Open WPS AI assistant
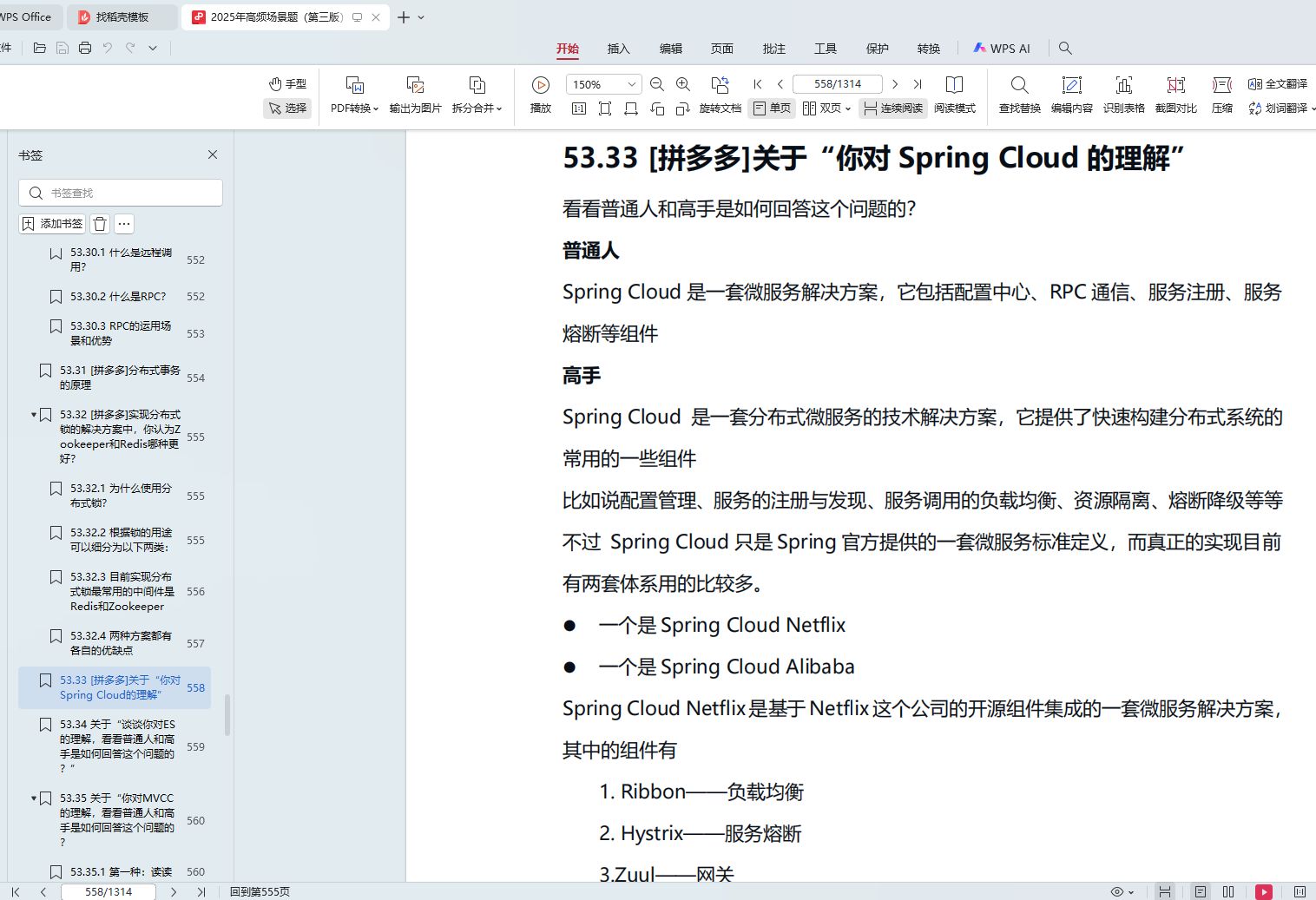 [1002, 49]
